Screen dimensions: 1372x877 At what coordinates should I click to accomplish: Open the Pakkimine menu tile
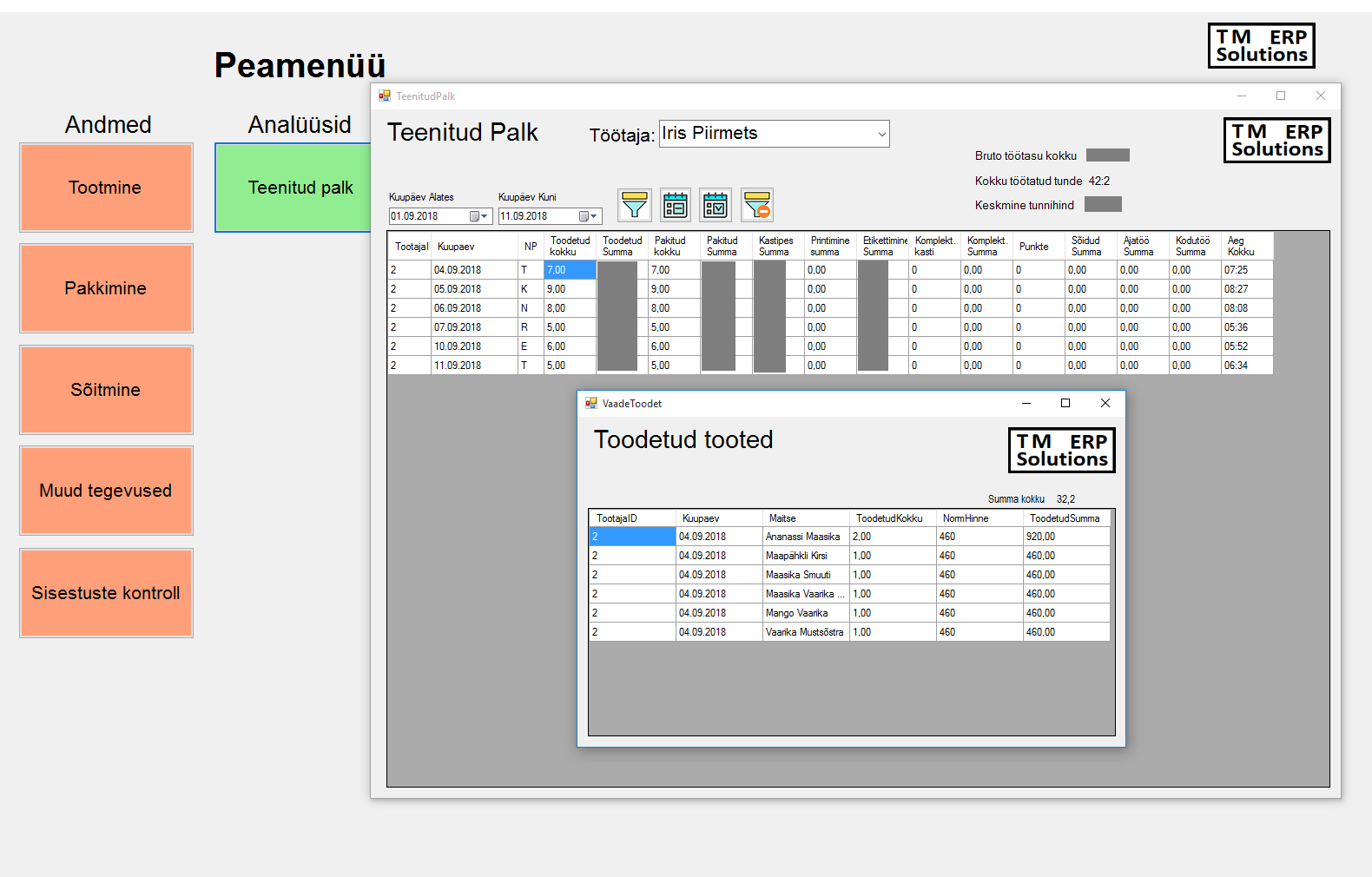tap(106, 288)
